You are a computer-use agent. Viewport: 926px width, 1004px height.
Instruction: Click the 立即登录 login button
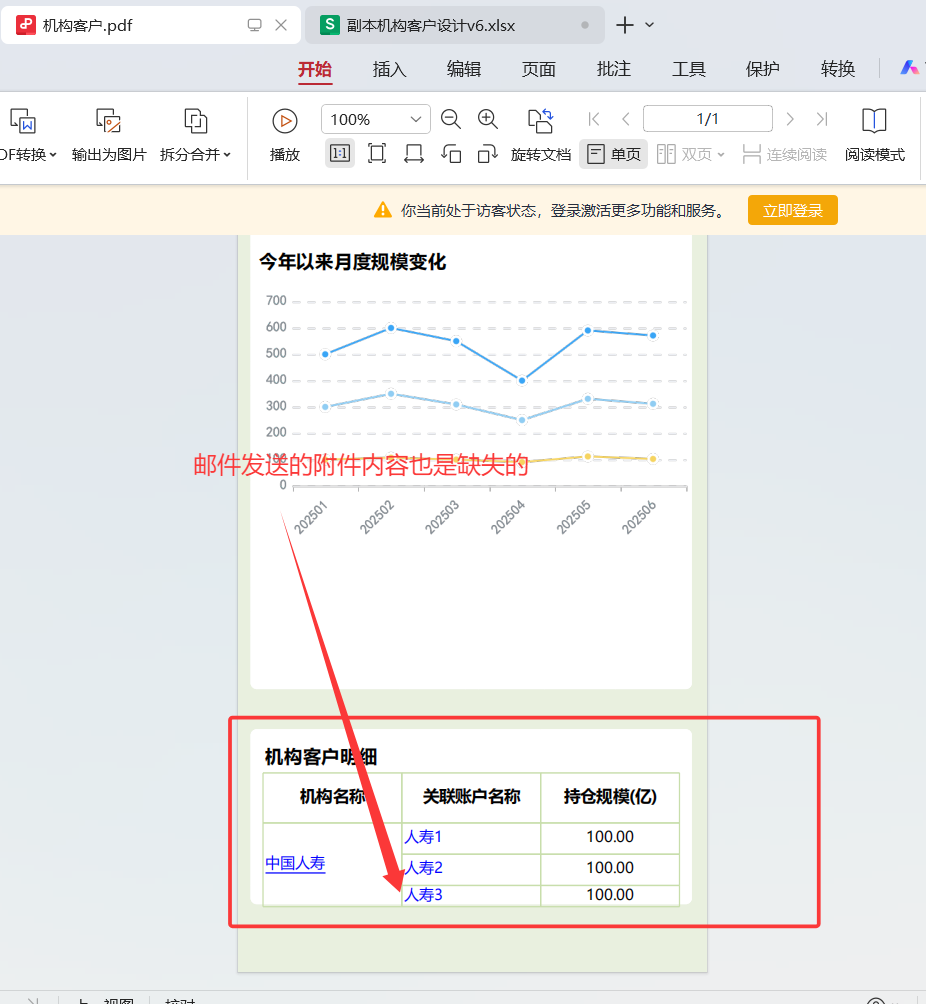tap(793, 210)
